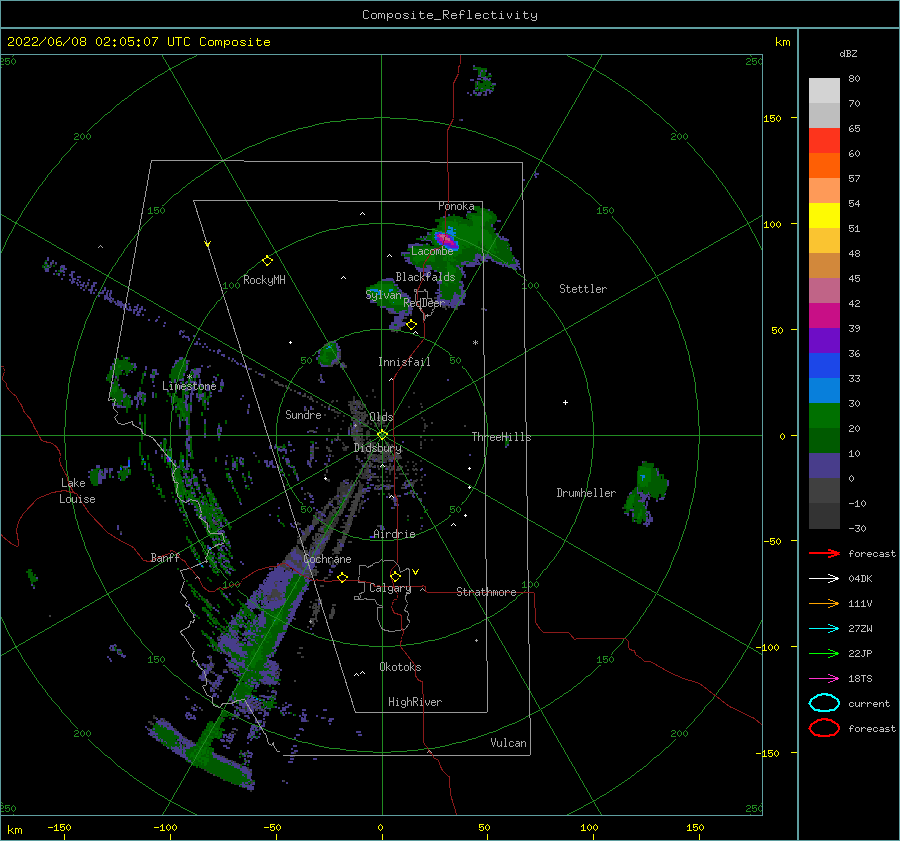
Task: Click the Composite_Reflectivity title
Action: pos(449,15)
